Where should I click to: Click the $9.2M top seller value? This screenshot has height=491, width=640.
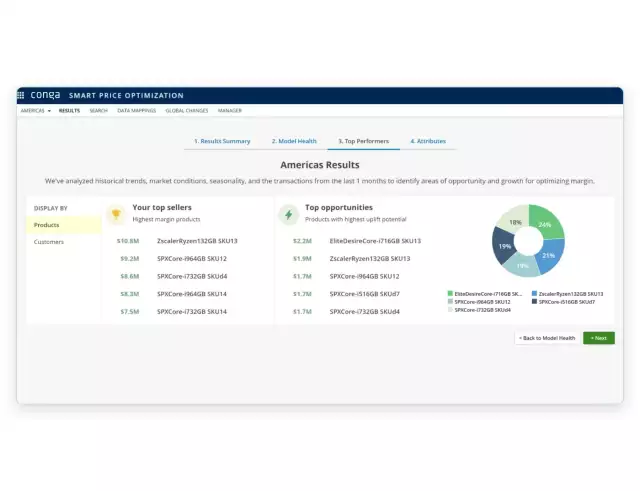[130, 258]
